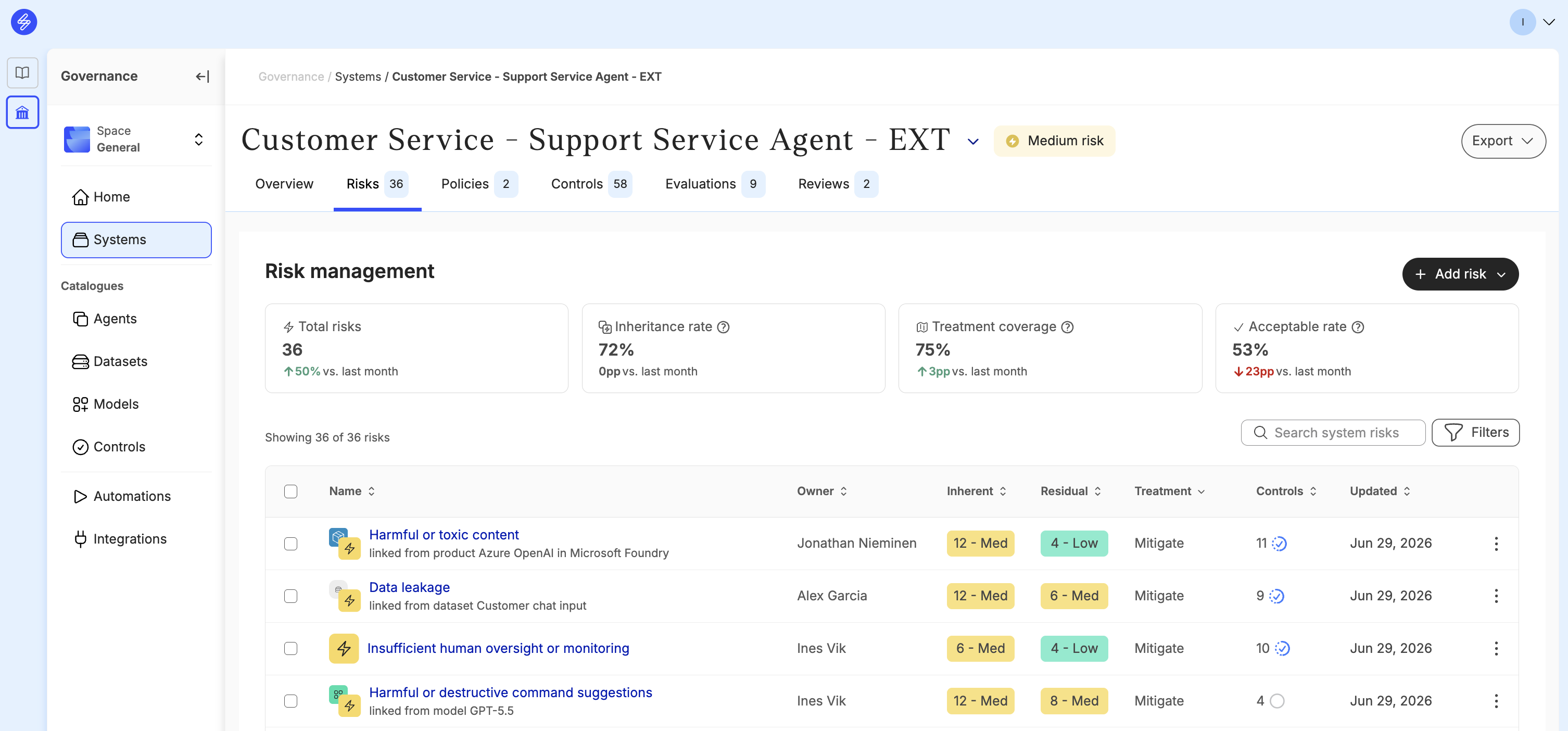Screen dimensions: 1568x731
Task: Open the Datasets catalogue
Action: pyautogui.click(x=136, y=361)
